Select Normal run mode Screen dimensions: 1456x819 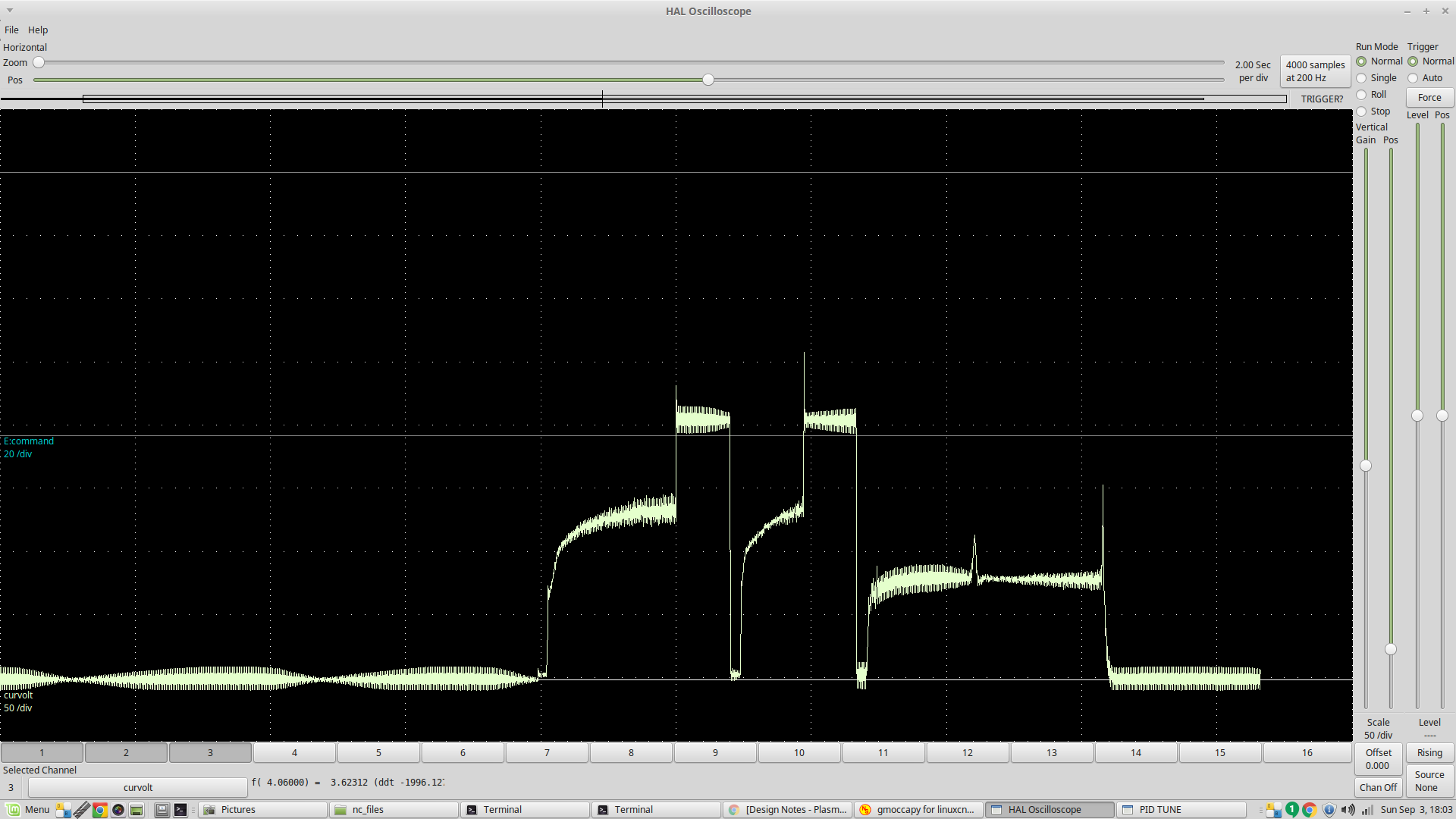click(1380, 61)
